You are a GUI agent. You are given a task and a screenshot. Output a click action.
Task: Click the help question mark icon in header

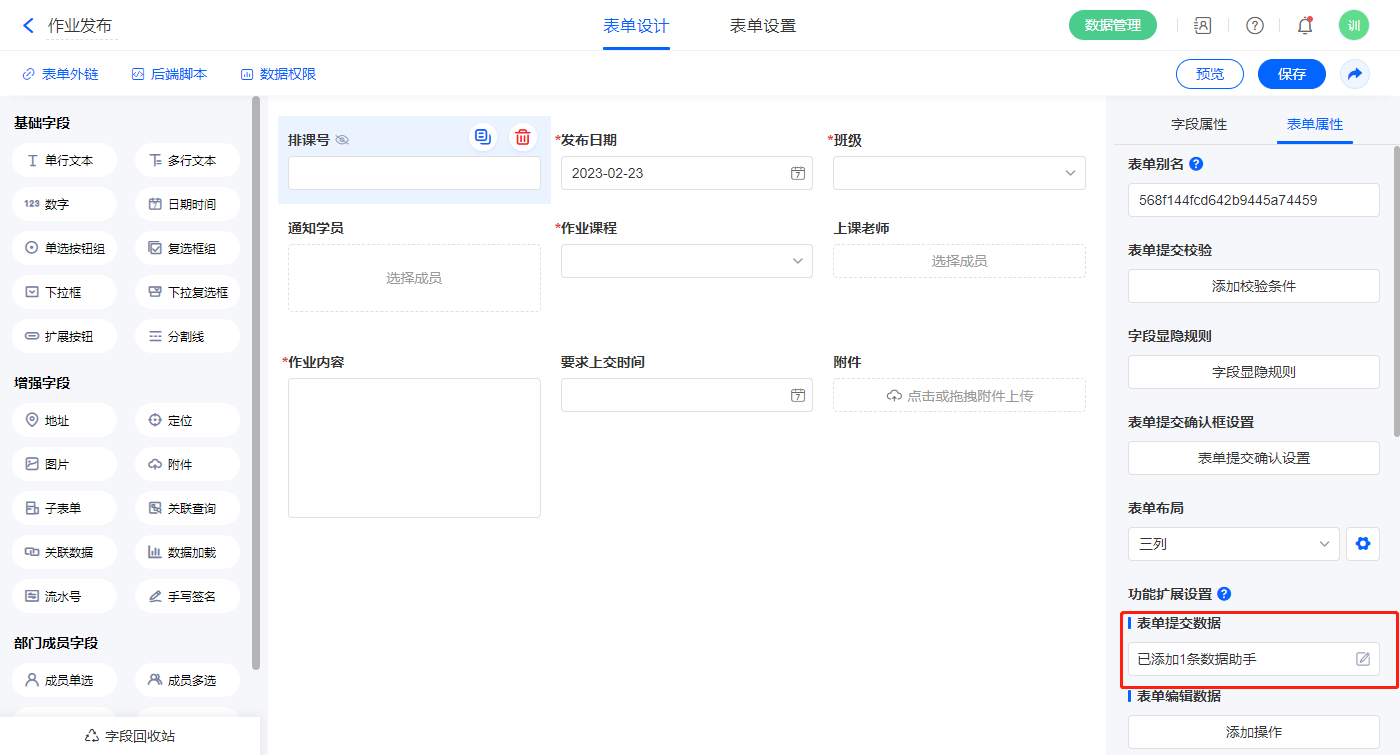point(1254,26)
